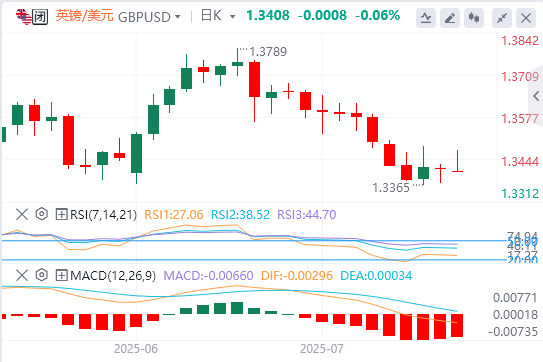Expand side panel with left chevron
The width and height of the screenshot is (543, 362).
pyautogui.click(x=536, y=96)
